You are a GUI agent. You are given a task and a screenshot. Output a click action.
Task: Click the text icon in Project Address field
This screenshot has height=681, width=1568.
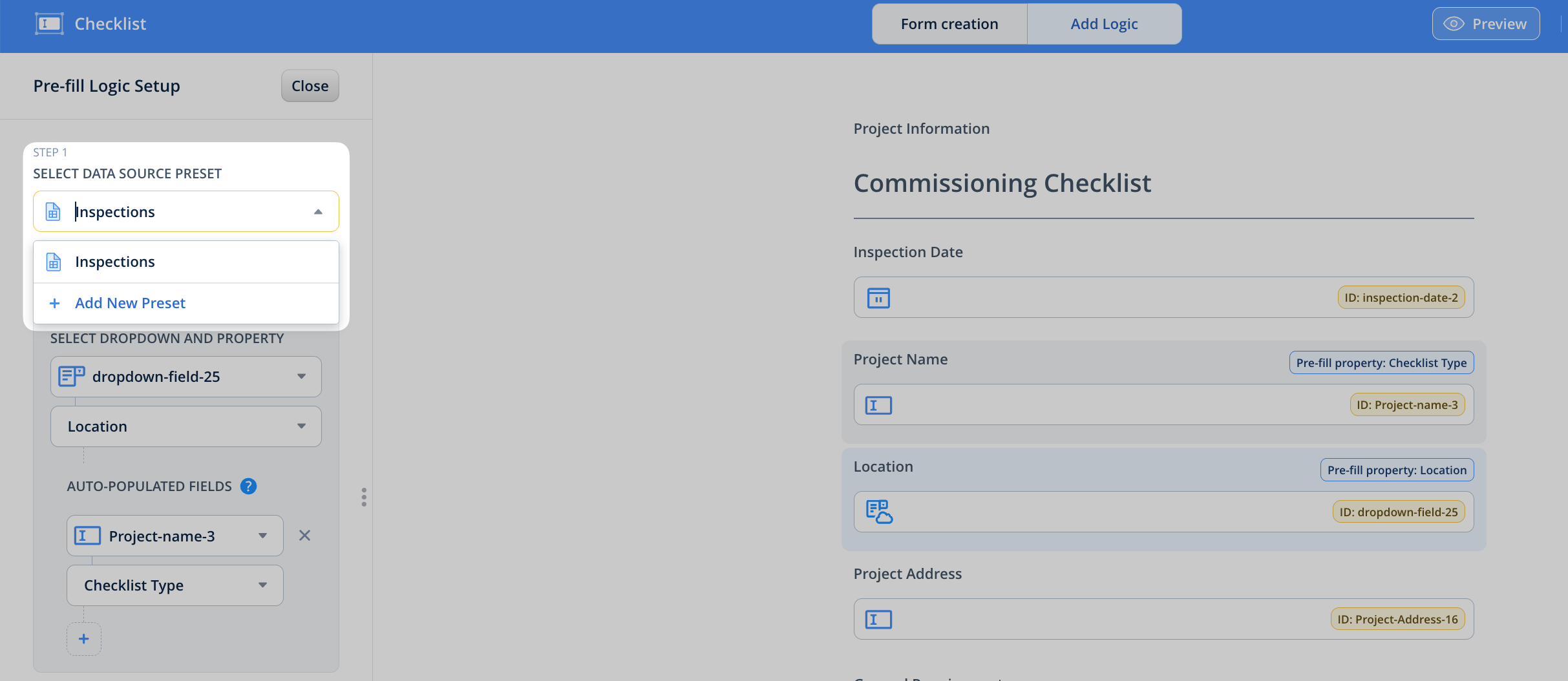pos(878,620)
